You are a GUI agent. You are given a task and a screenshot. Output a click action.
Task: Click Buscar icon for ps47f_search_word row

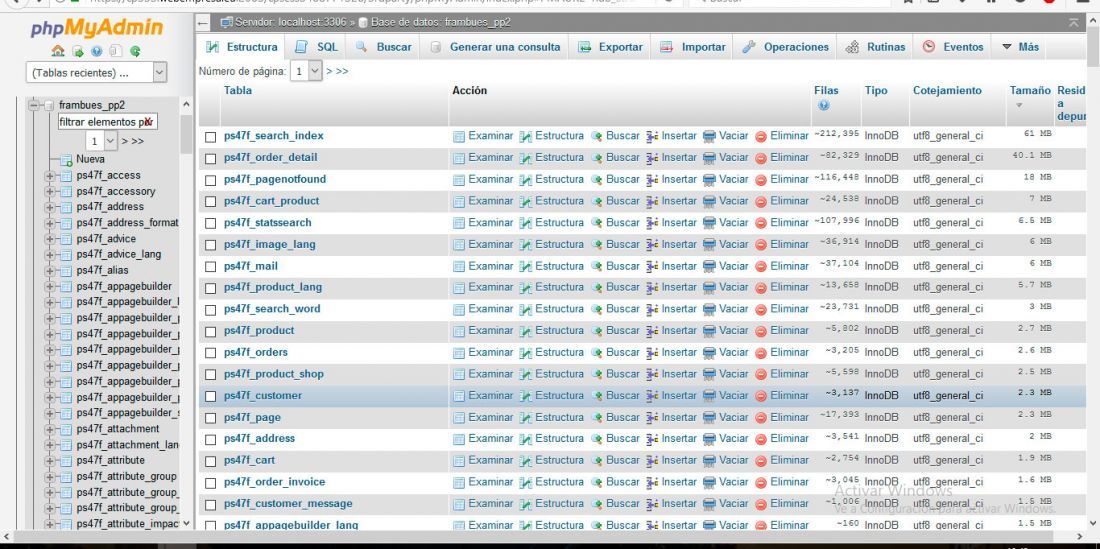[x=597, y=310]
